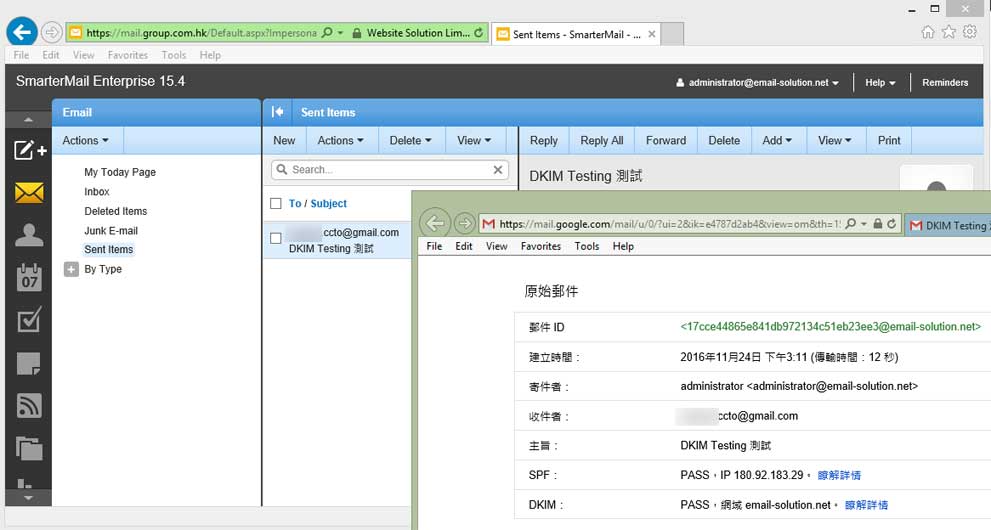Open the Contacts person sidebar icon
The image size is (991, 530).
click(x=29, y=235)
